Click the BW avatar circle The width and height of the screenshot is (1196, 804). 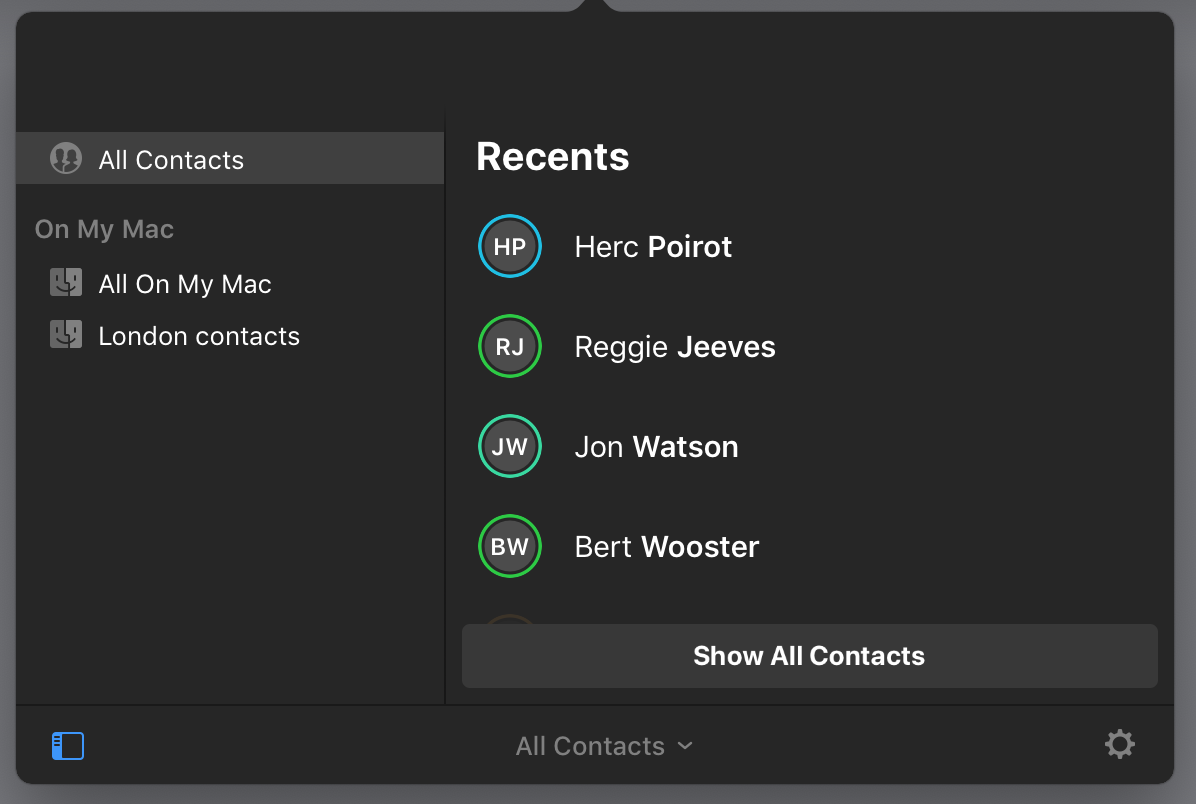point(510,546)
